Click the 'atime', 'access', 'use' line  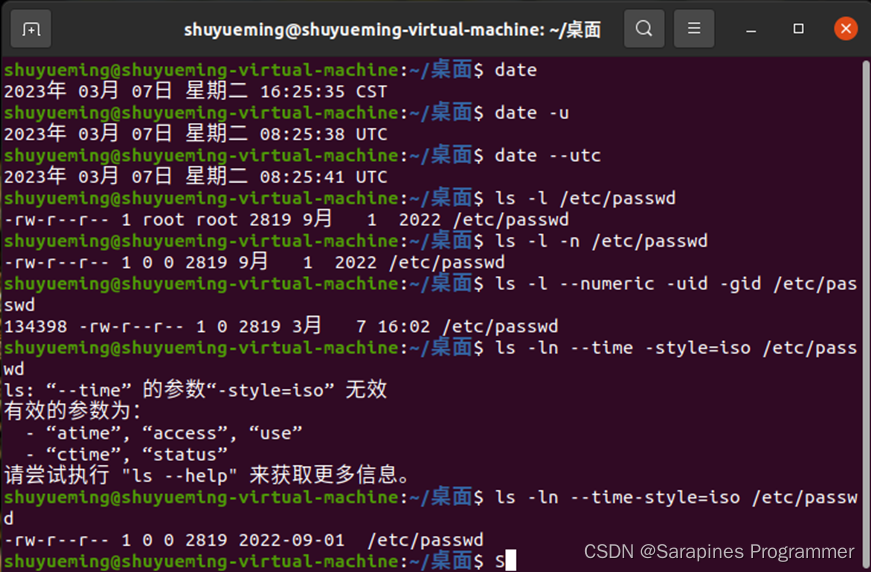[163, 433]
